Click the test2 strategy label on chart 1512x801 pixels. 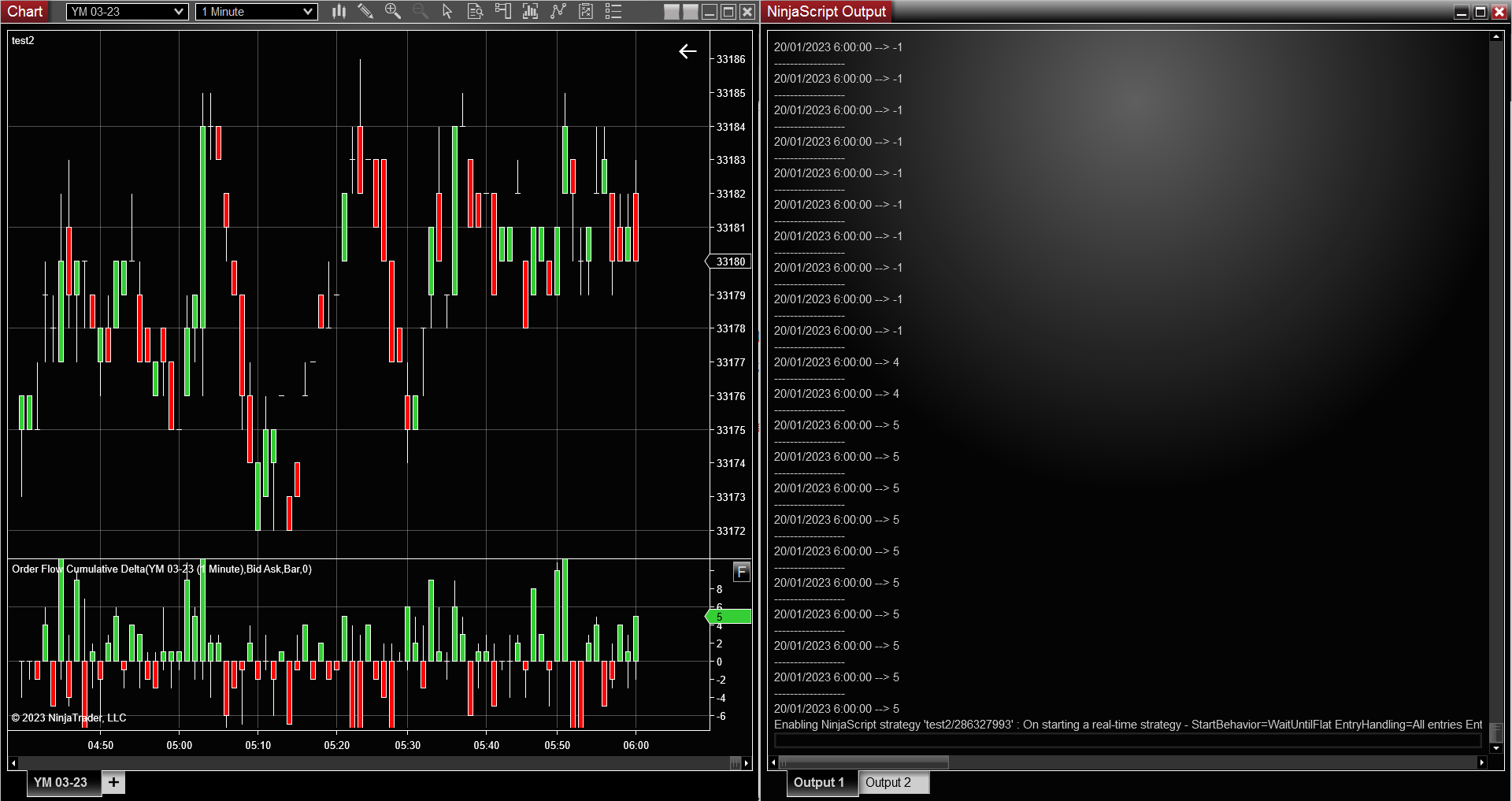[x=23, y=40]
